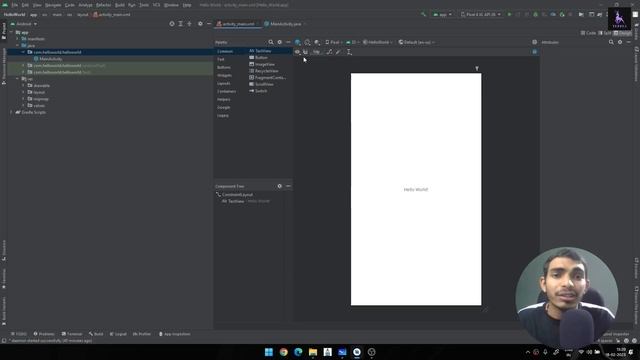The height and width of the screenshot is (360, 640).
Task: Select MainActivity in project tree
Action: [50, 59]
